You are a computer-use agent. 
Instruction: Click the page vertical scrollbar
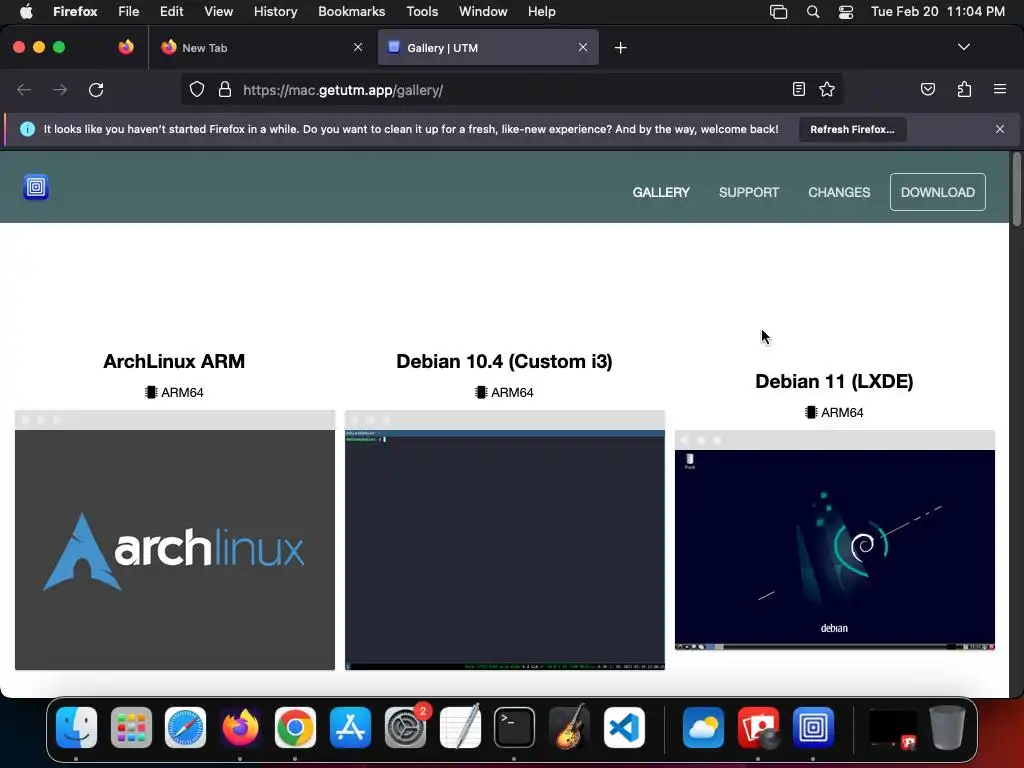coord(1016,189)
